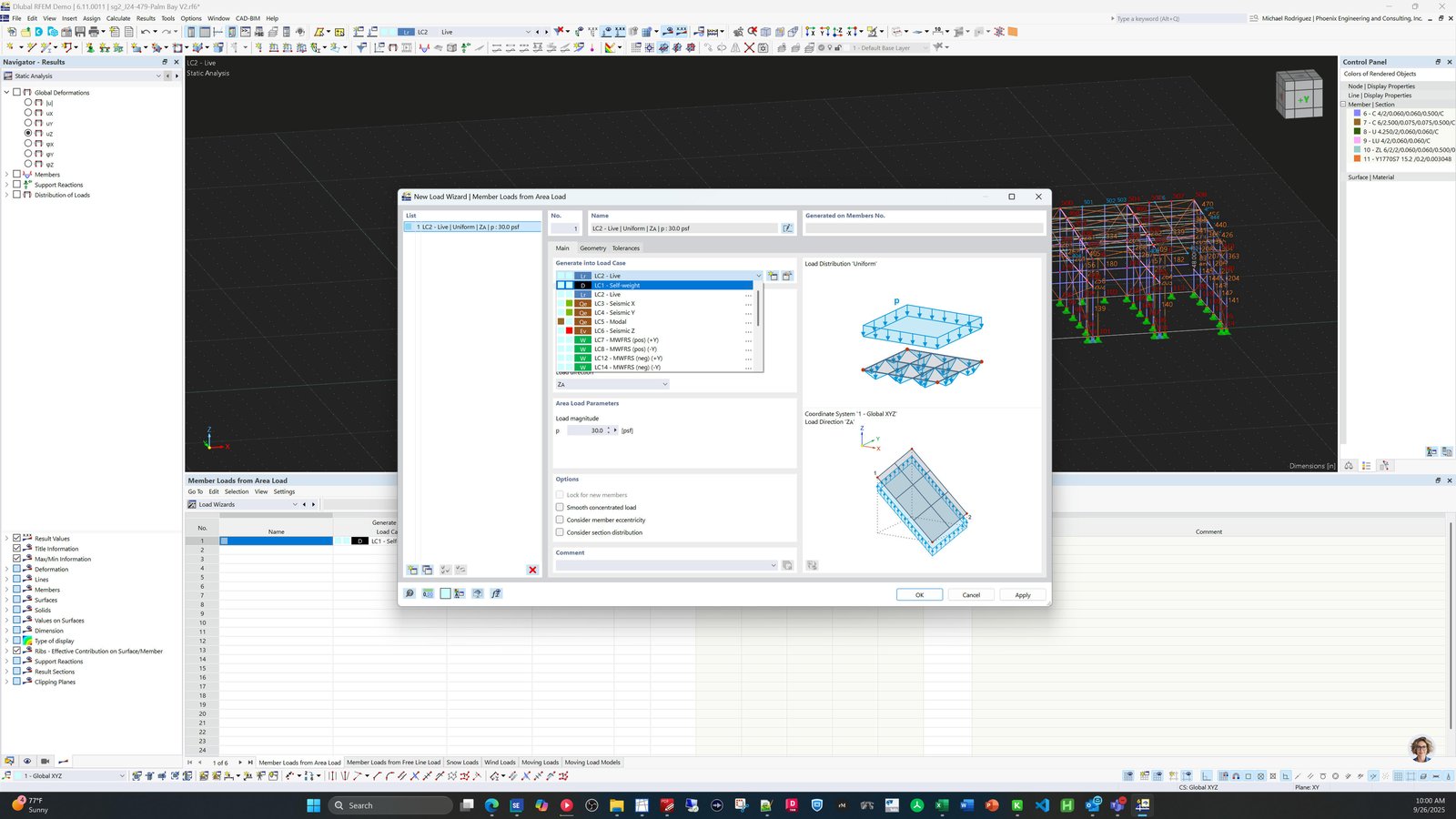The image size is (1456, 819).
Task: Click the Cancel button
Action: coord(971,594)
